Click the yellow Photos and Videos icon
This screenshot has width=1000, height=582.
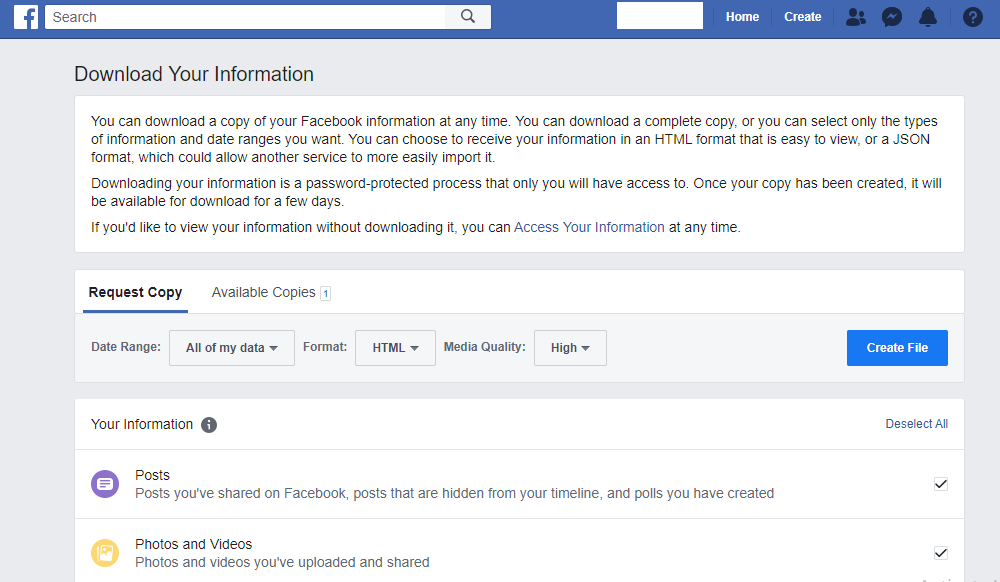pos(105,553)
